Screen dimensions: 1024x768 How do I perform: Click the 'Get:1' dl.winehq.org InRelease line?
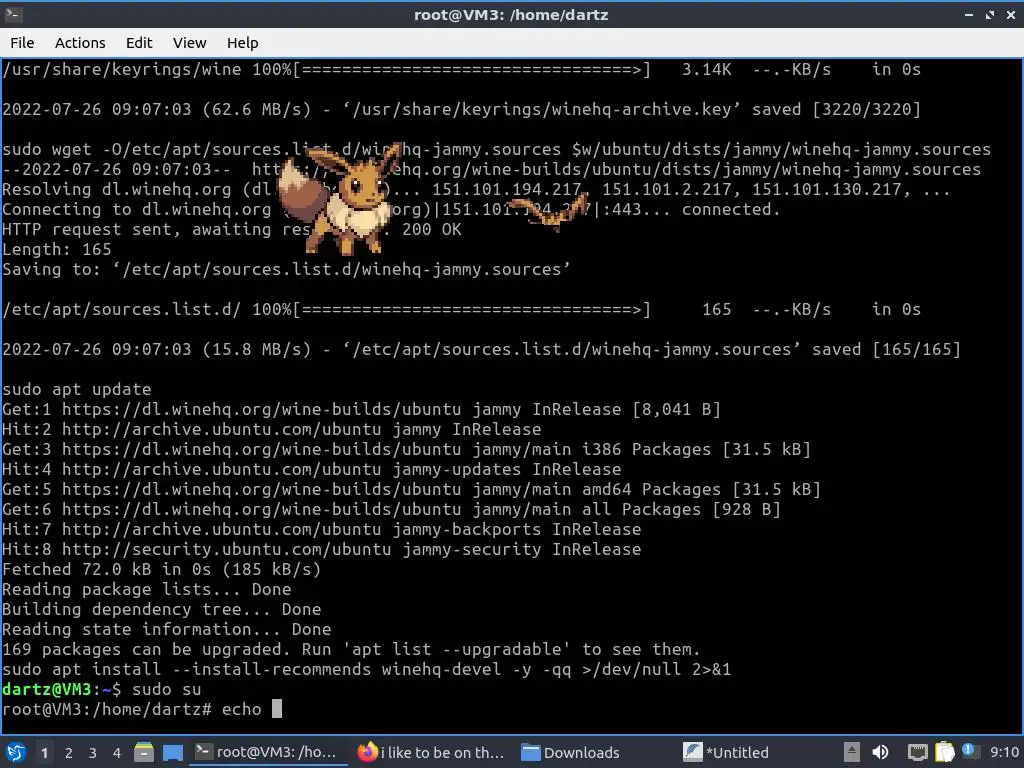click(361, 409)
